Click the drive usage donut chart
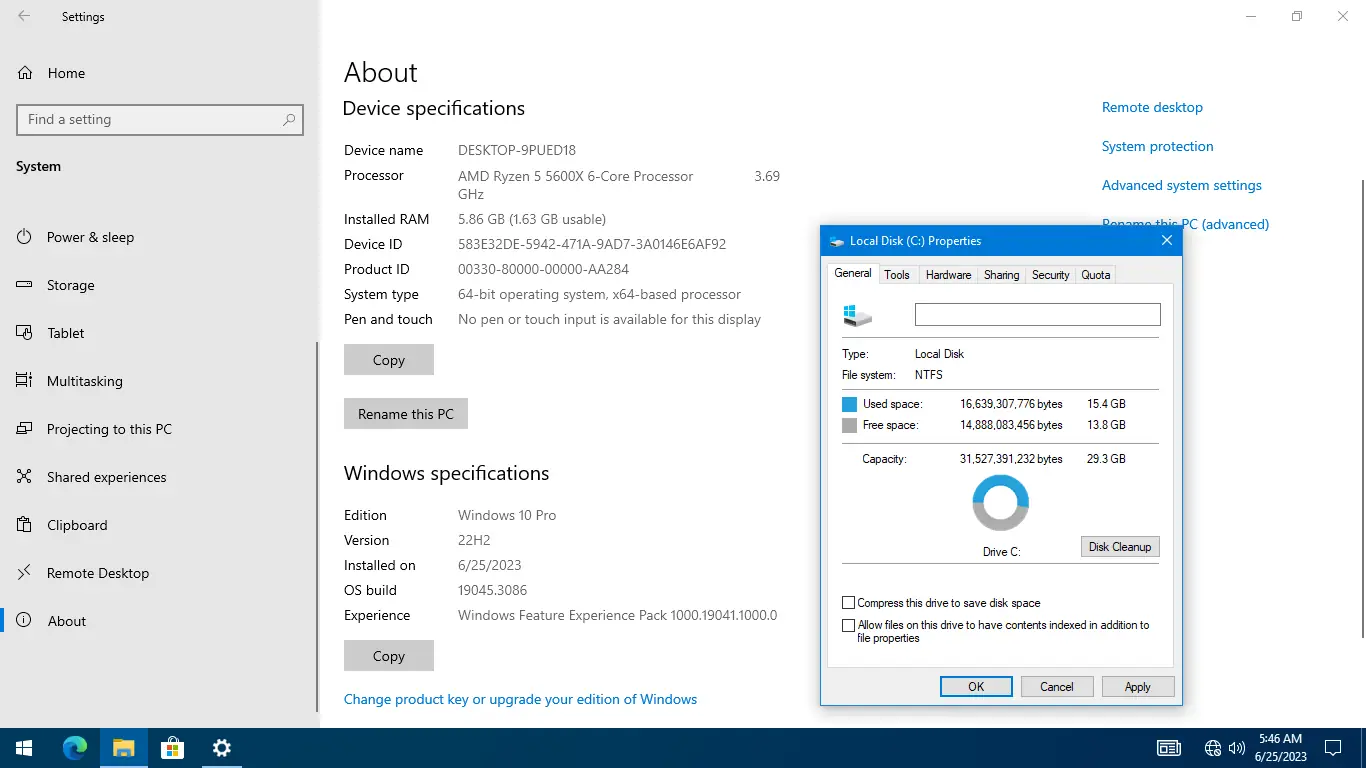 tap(1001, 503)
